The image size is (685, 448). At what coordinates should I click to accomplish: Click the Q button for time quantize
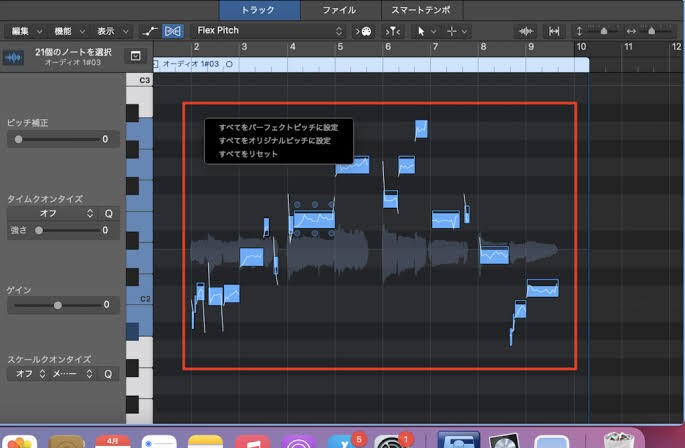click(x=108, y=213)
